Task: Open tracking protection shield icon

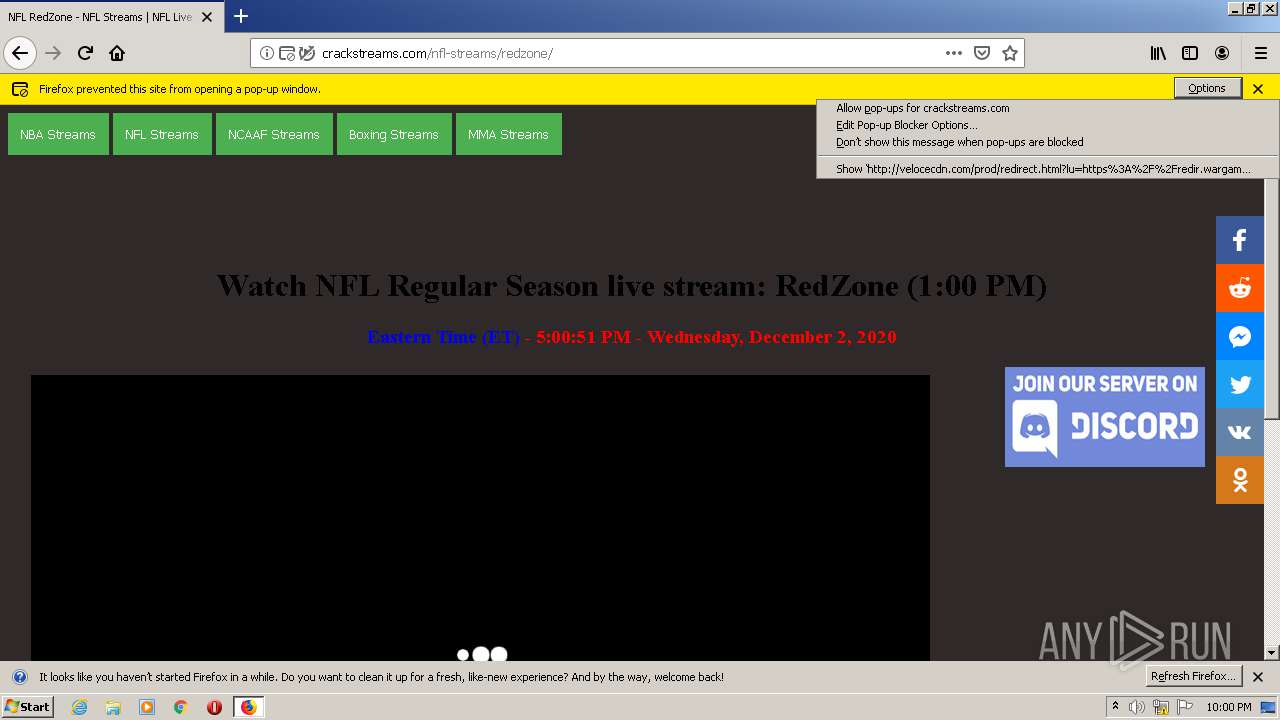Action: 307,53
